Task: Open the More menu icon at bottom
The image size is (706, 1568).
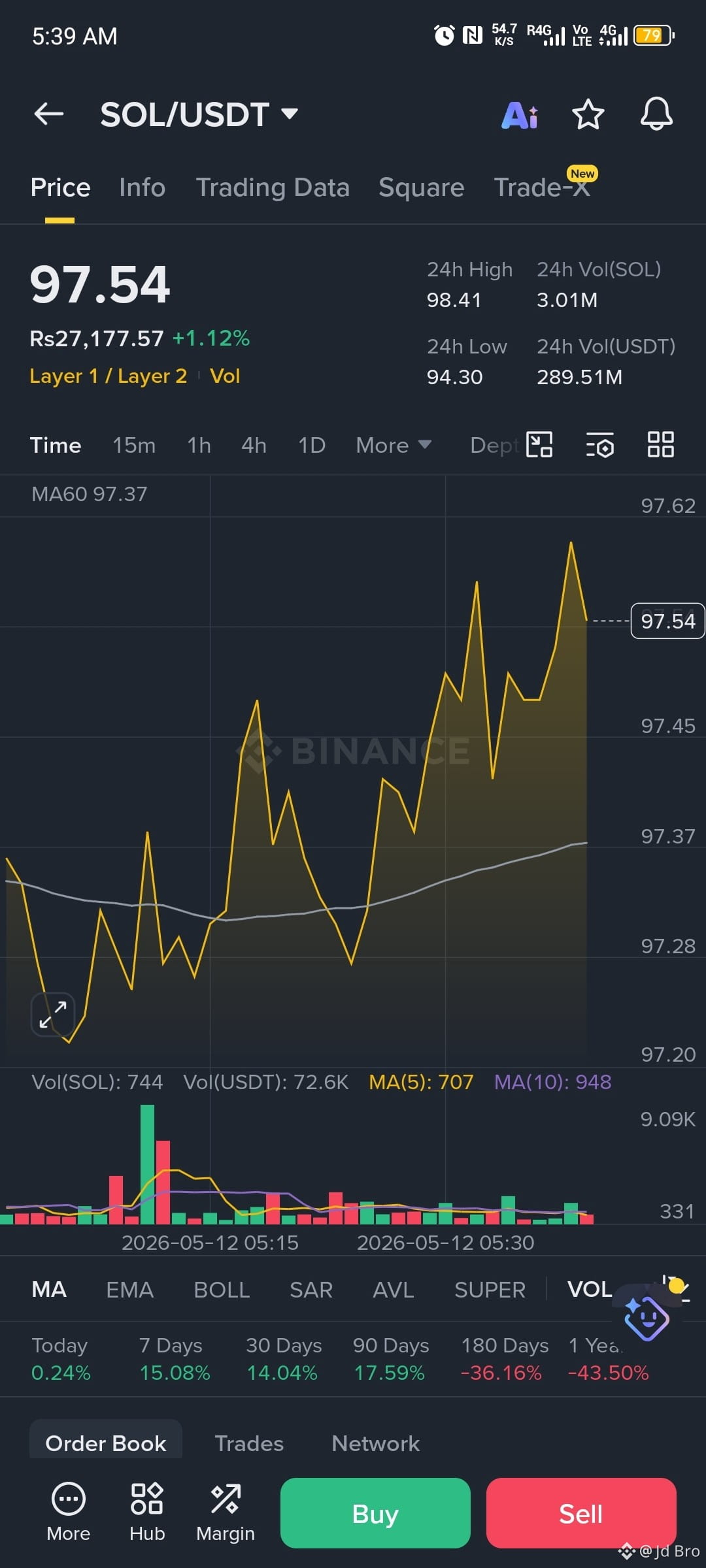Action: click(x=68, y=1511)
